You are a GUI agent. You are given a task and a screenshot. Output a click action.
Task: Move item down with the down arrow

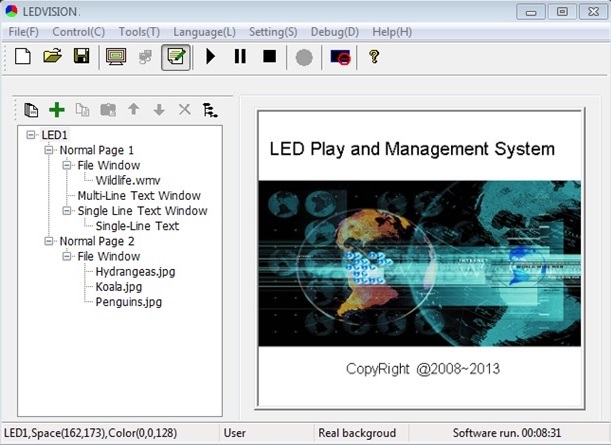click(x=159, y=110)
